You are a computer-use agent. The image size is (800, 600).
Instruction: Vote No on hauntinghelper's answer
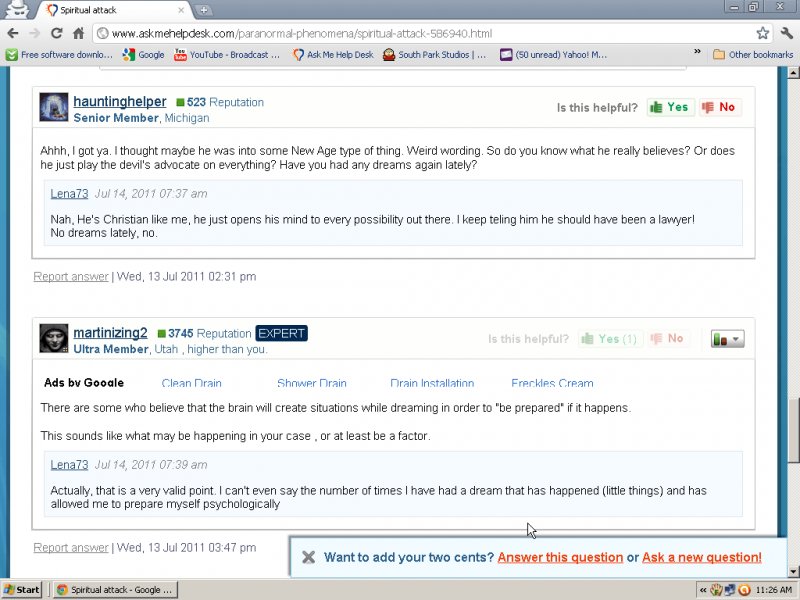click(x=719, y=107)
